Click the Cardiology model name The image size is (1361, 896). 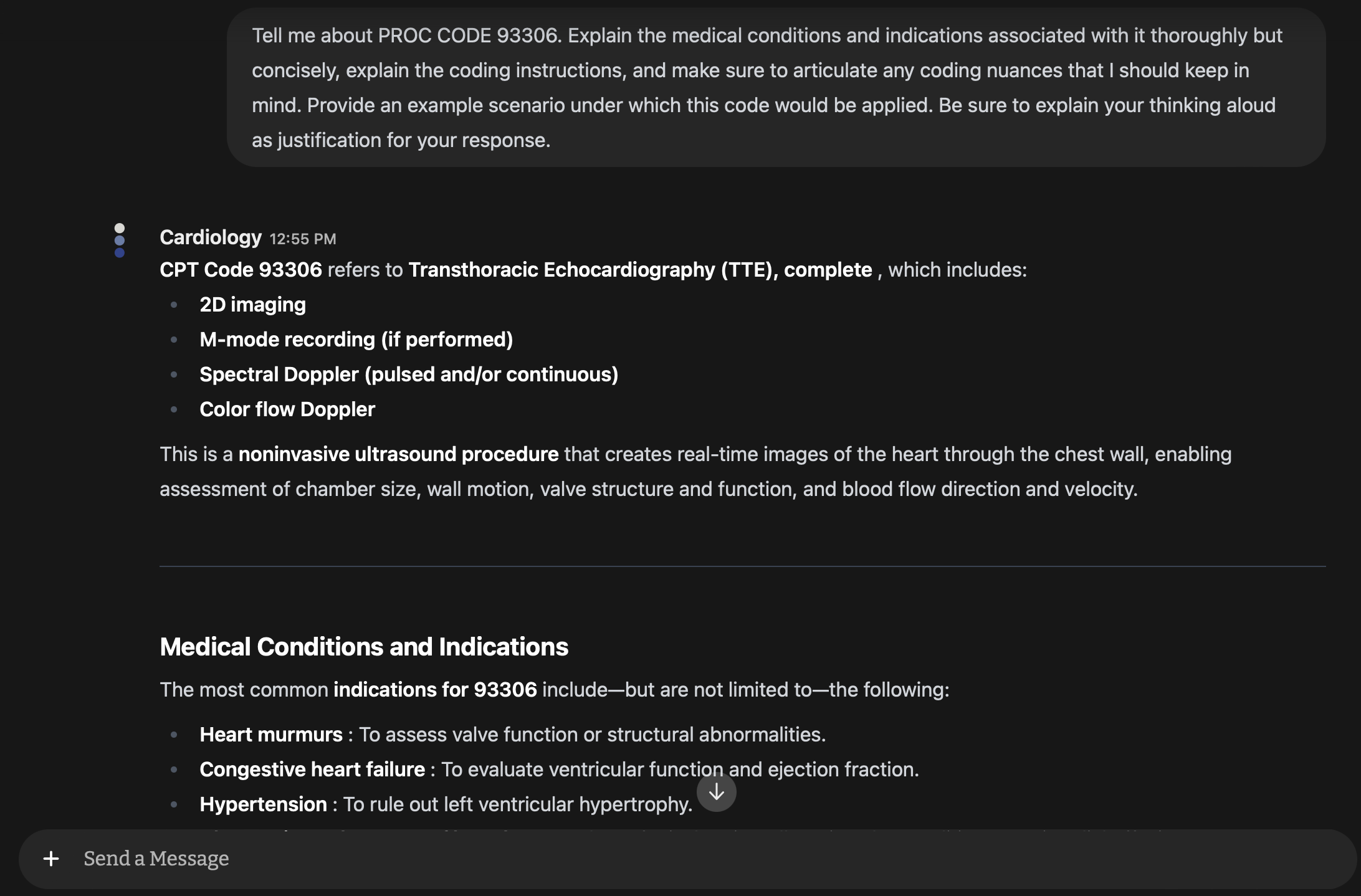click(x=211, y=237)
